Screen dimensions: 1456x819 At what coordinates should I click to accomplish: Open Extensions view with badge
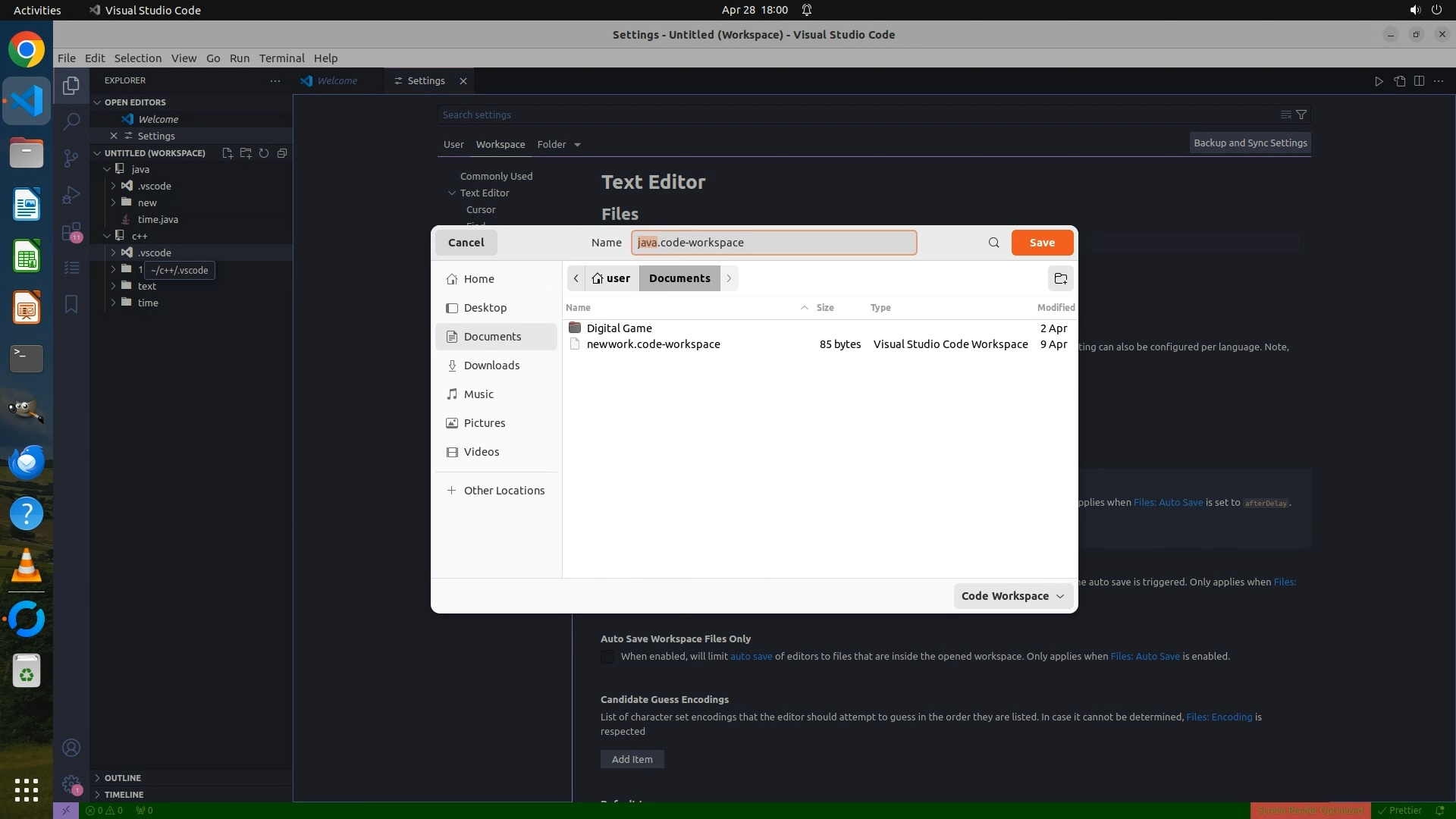[71, 231]
